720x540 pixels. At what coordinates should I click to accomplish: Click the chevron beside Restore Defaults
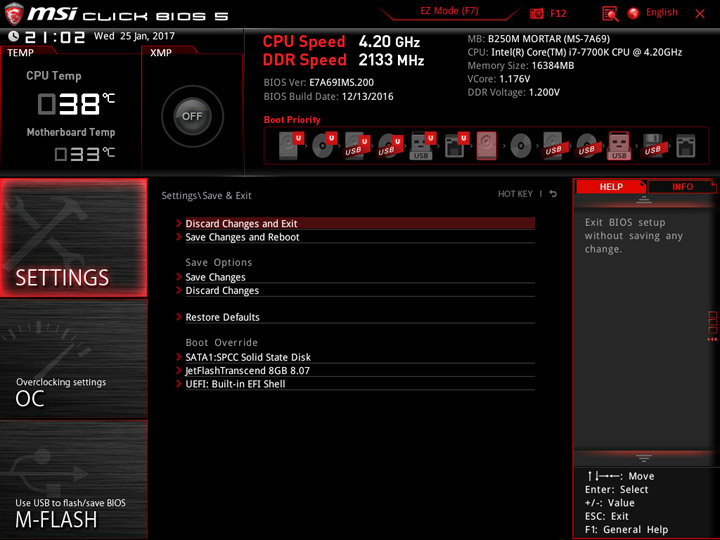point(179,316)
